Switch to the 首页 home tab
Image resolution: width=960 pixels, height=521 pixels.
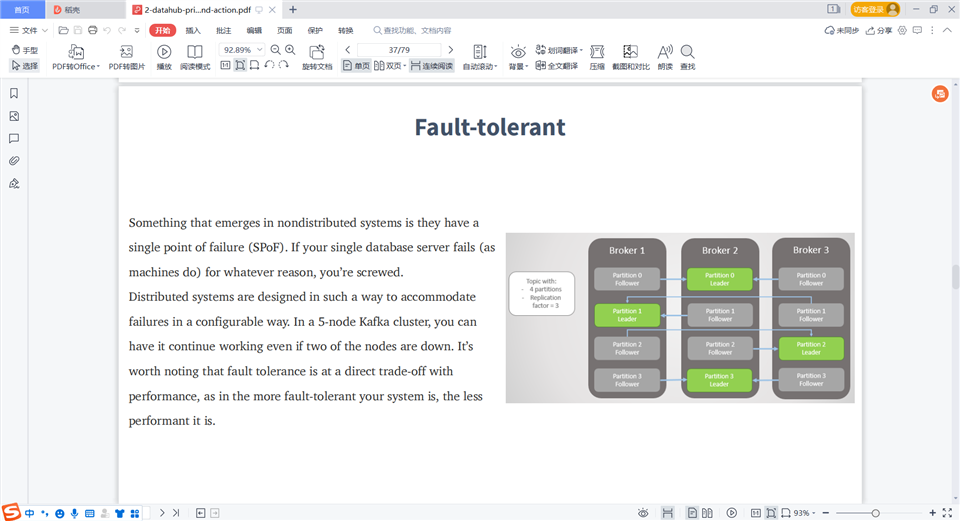pos(22,9)
